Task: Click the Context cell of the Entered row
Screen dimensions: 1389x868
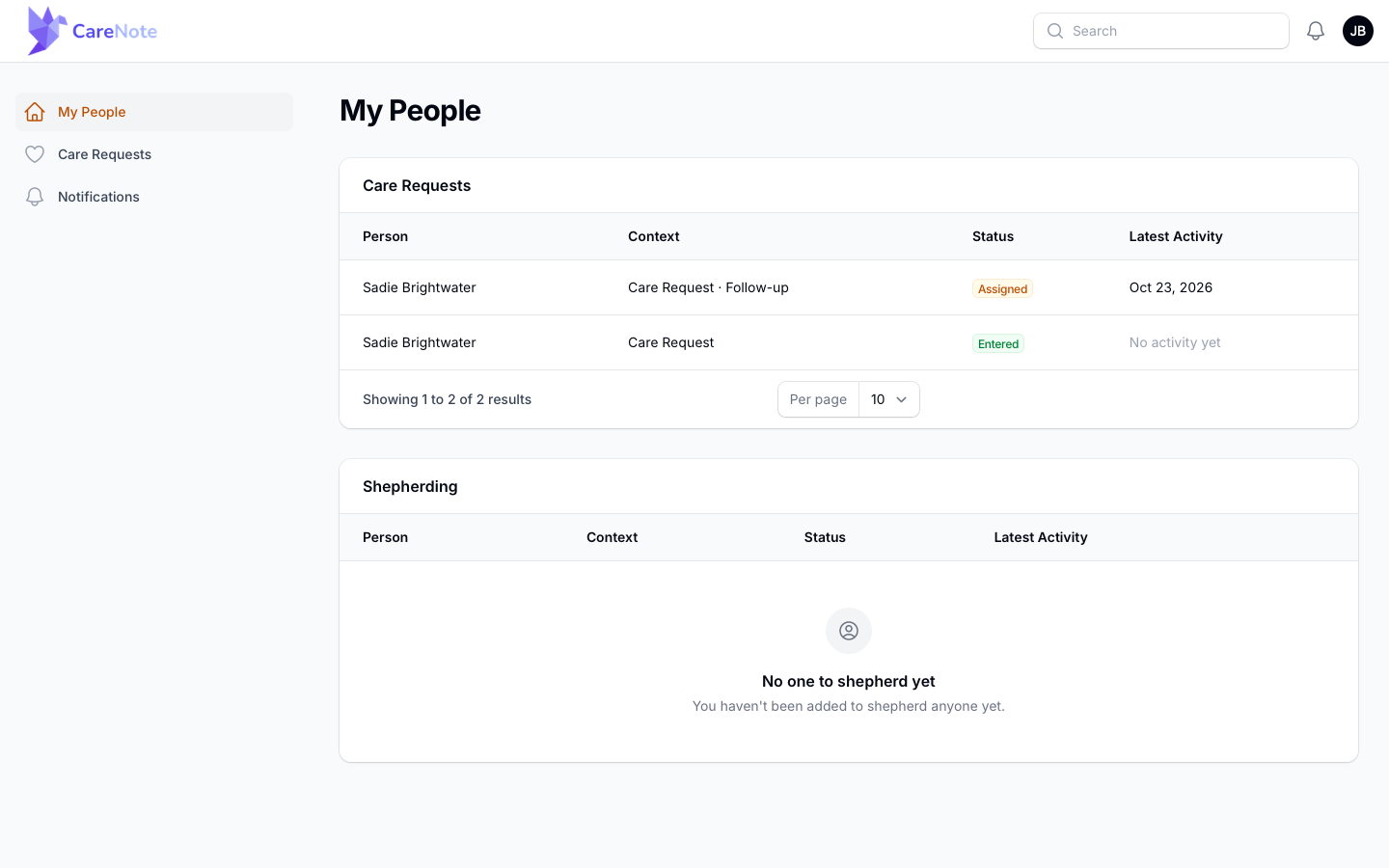Action: [x=671, y=342]
